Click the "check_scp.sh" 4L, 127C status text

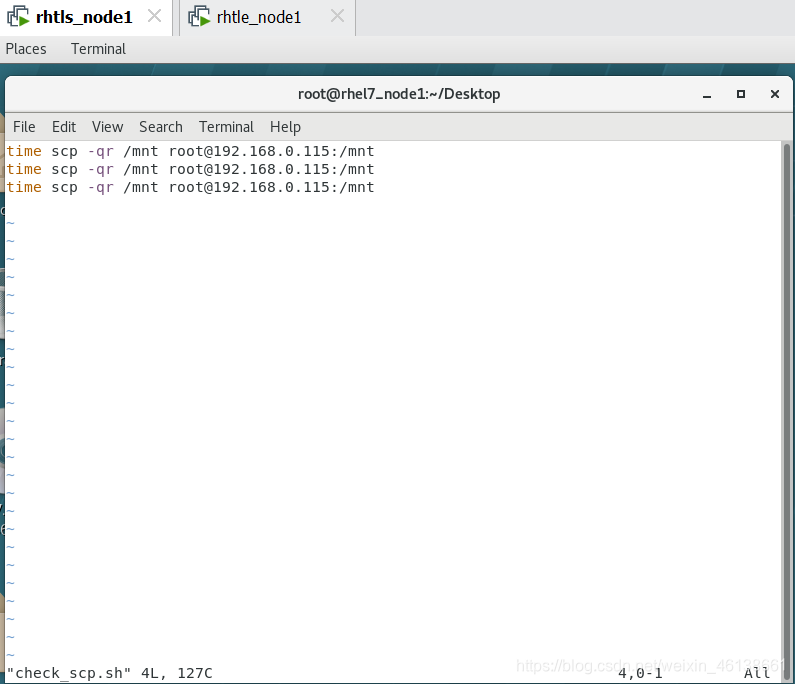coord(110,673)
